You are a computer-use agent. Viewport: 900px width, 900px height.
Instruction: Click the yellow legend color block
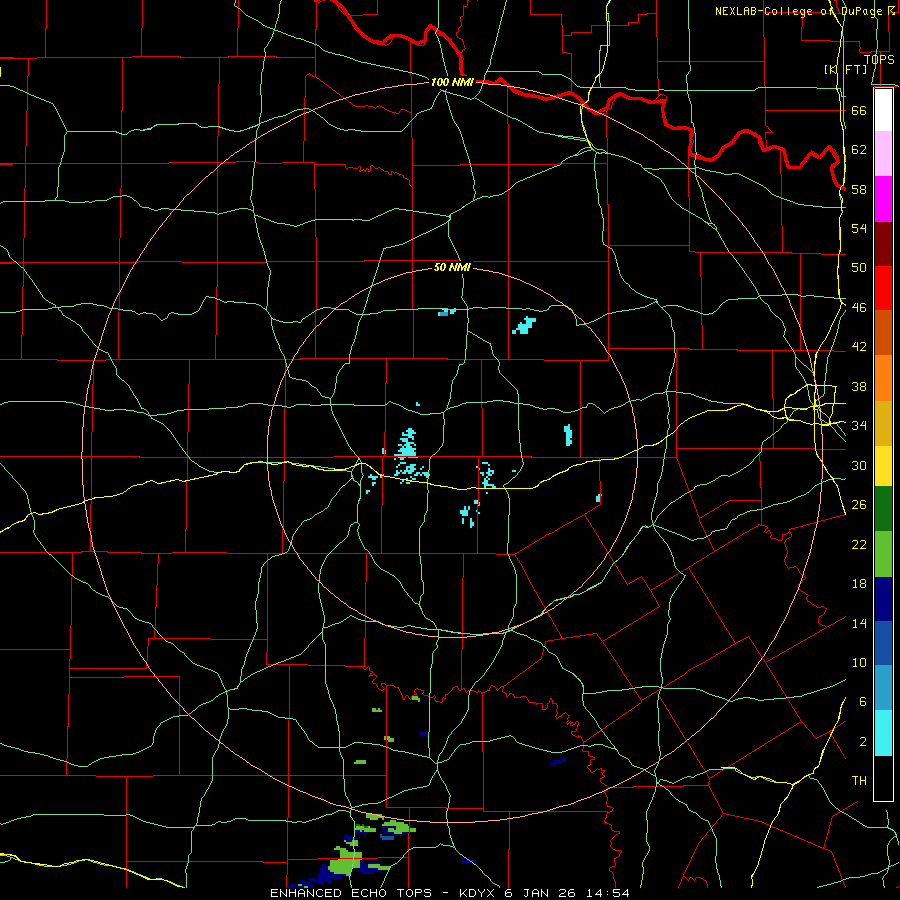point(883,465)
